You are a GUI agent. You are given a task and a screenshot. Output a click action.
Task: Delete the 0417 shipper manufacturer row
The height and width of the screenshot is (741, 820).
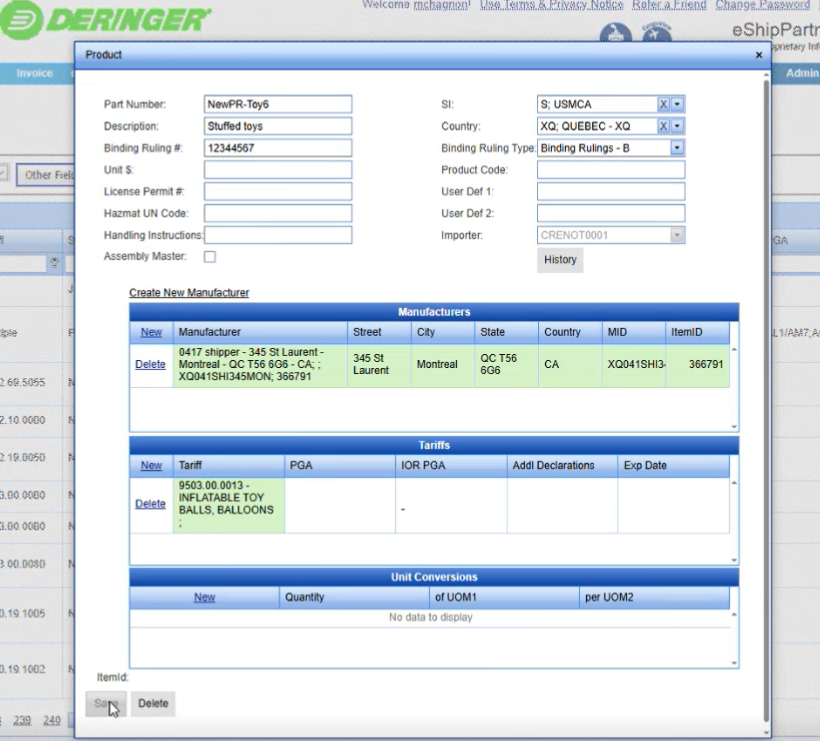(150, 365)
